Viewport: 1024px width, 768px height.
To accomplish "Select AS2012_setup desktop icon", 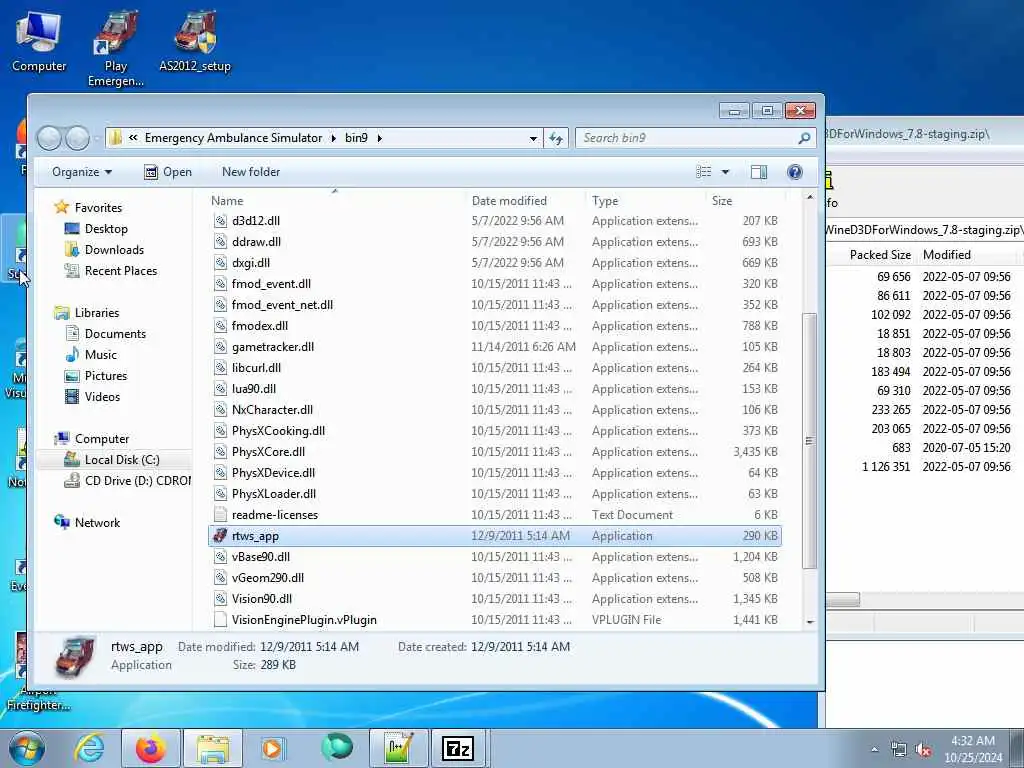I will [x=195, y=42].
